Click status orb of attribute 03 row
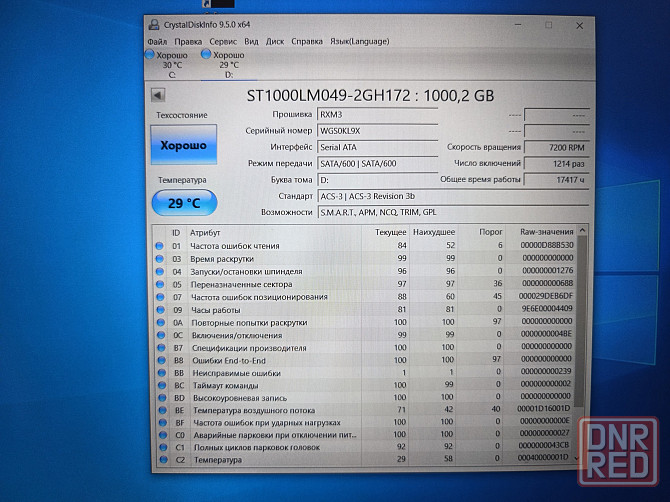Screen dimensions: 670x502 coord(160,259)
